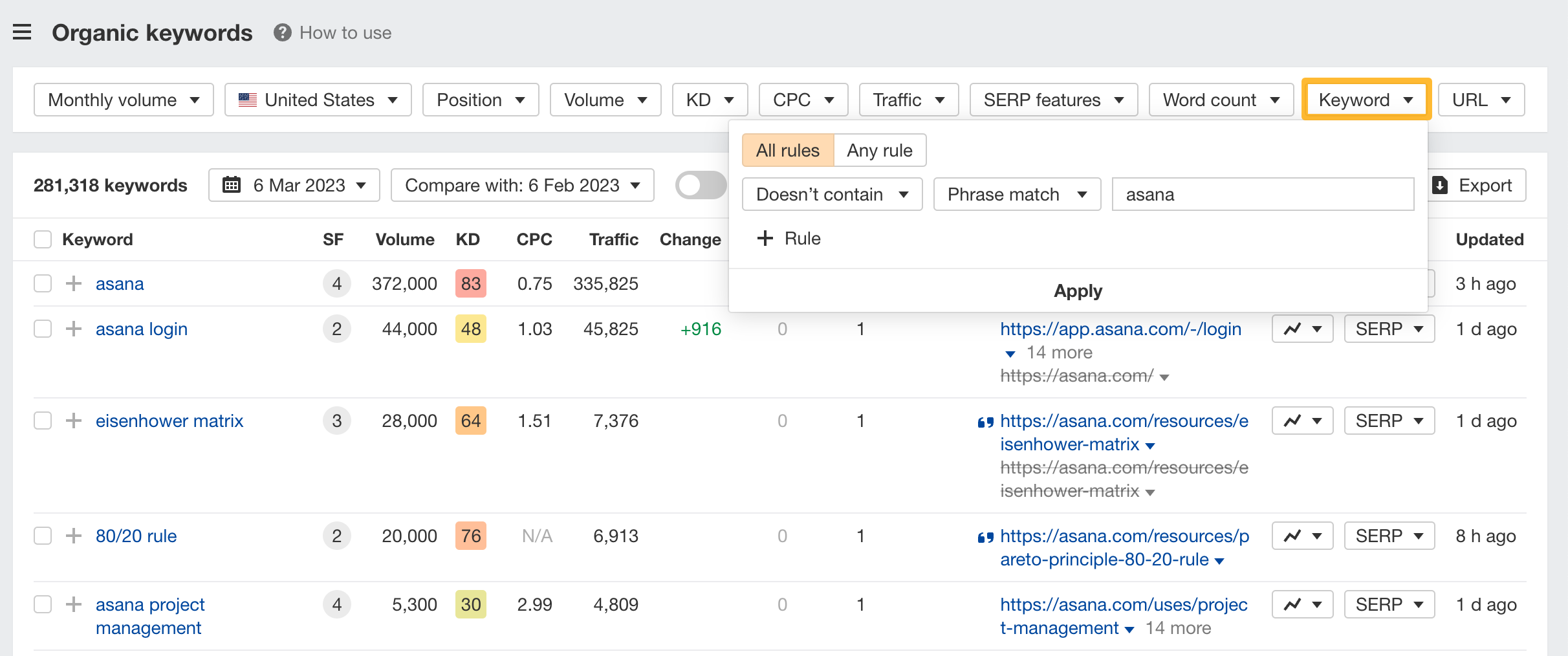Open the Keyword filter dropdown
The height and width of the screenshot is (656, 1568).
tap(1366, 100)
